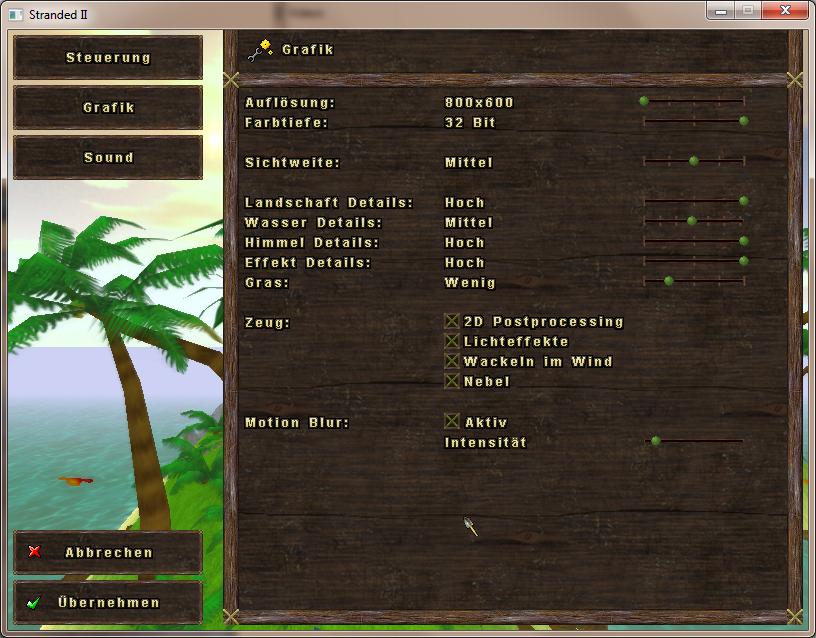This screenshot has width=816, height=638.
Task: Click the Abbrechen button
Action: (x=108, y=552)
